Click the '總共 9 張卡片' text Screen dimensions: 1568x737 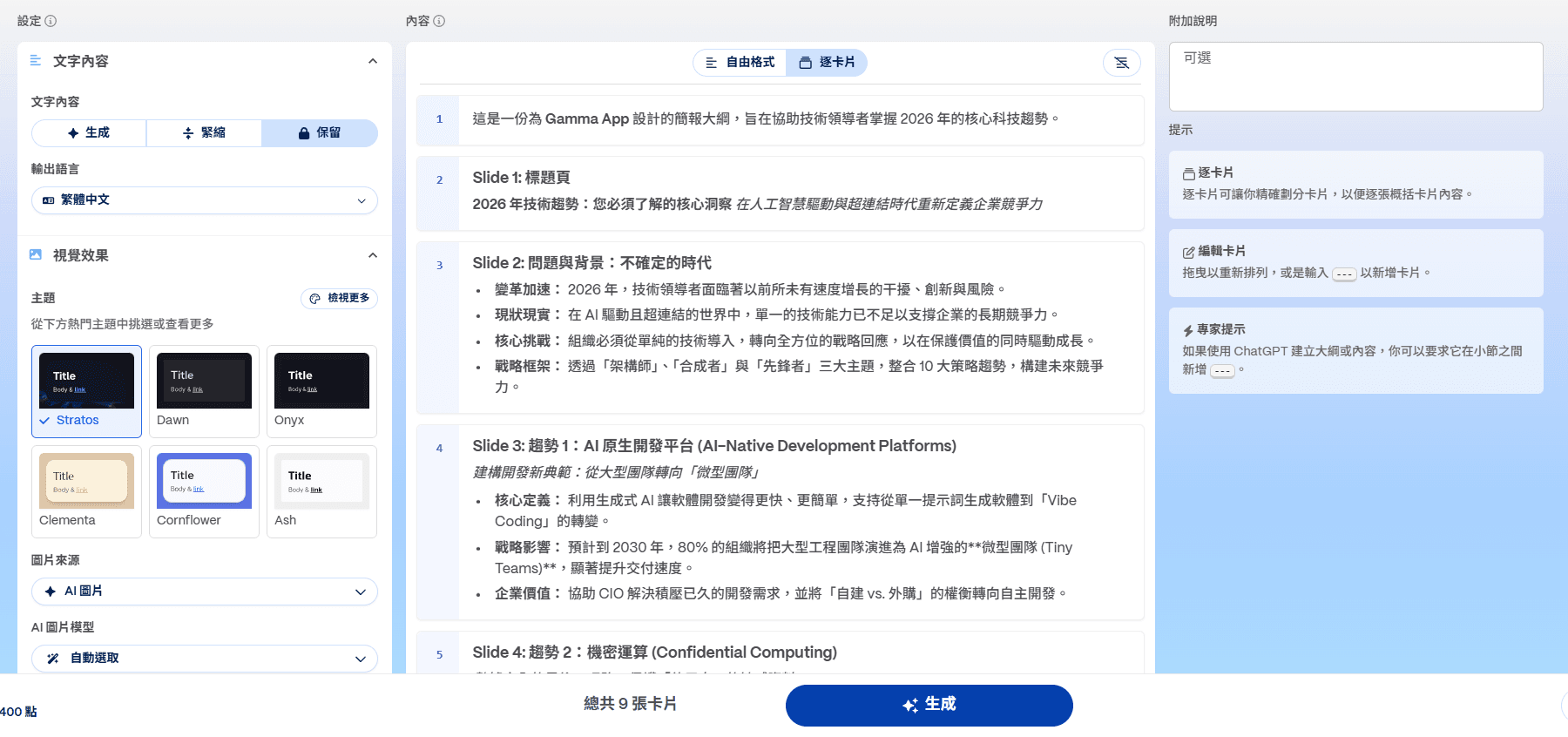coord(630,704)
